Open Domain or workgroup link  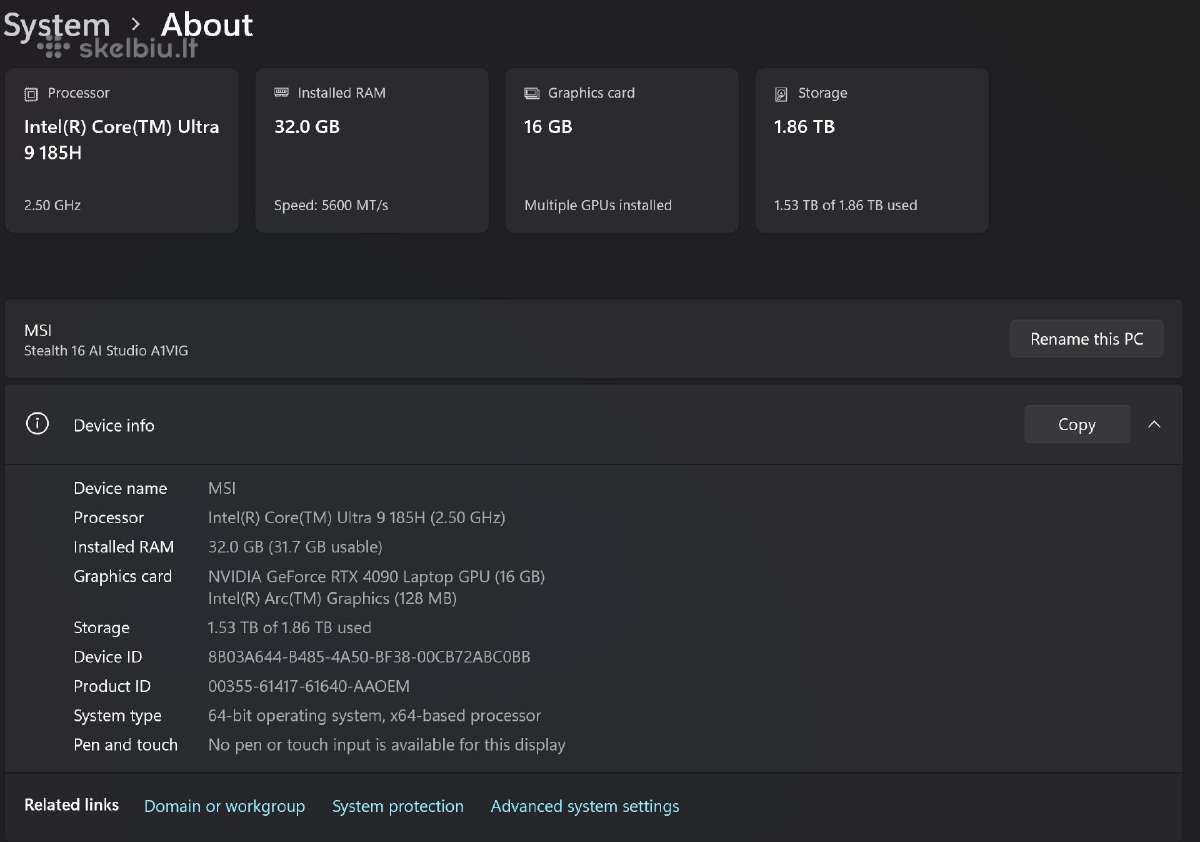coord(225,806)
